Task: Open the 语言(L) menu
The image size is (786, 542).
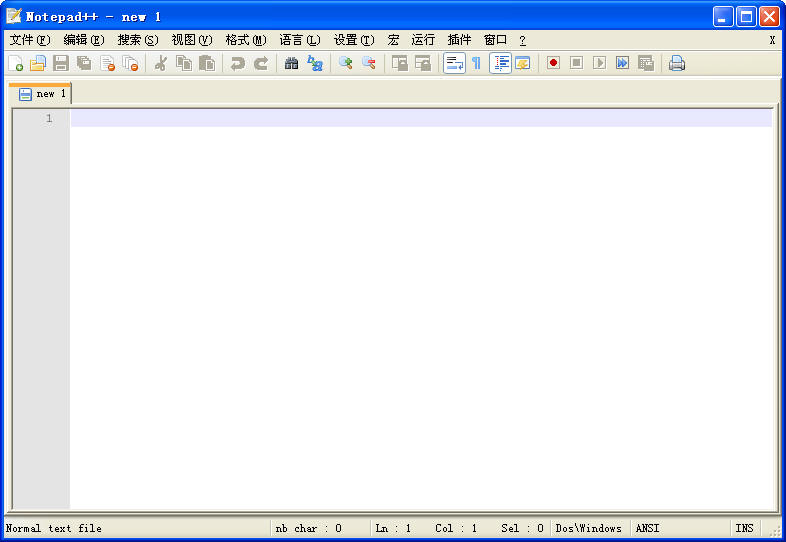Action: pyautogui.click(x=300, y=40)
